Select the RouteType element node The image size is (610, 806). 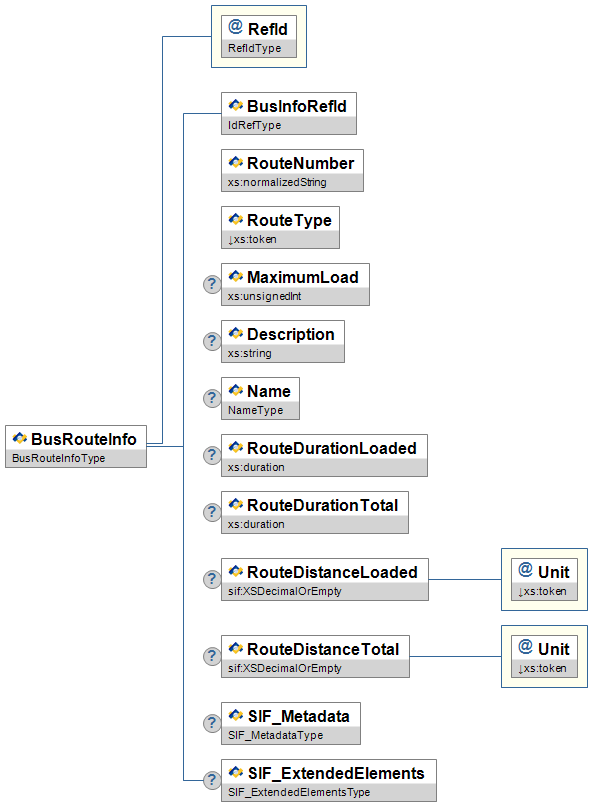(x=279, y=219)
